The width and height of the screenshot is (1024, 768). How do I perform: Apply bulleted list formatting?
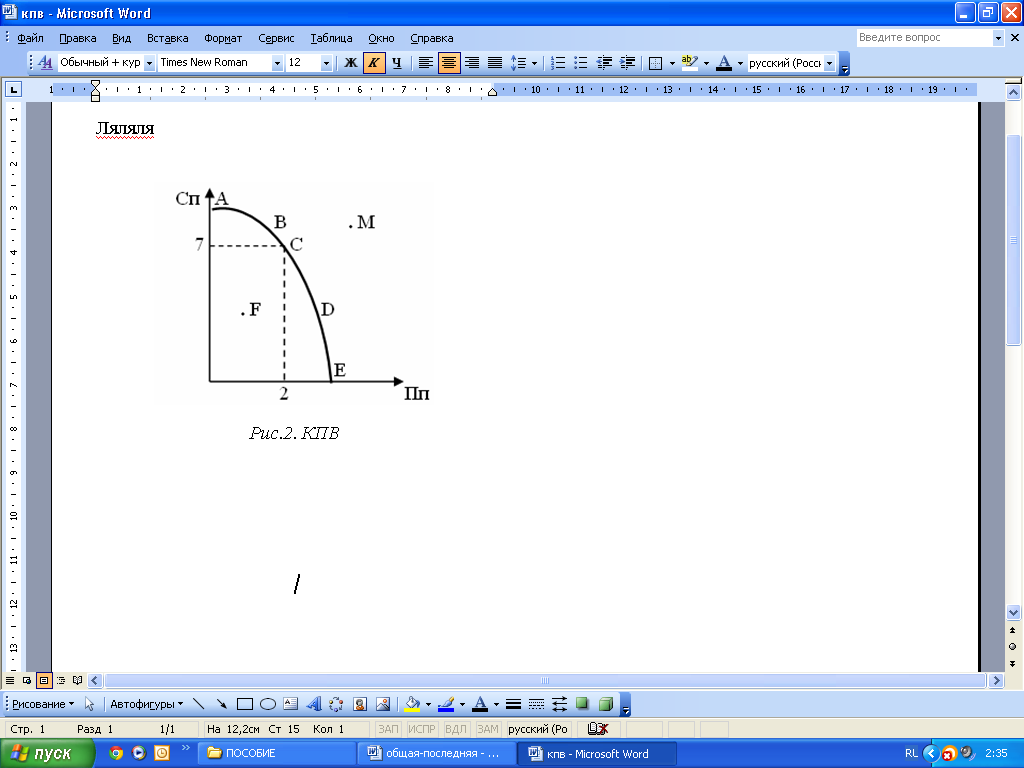tap(581, 63)
